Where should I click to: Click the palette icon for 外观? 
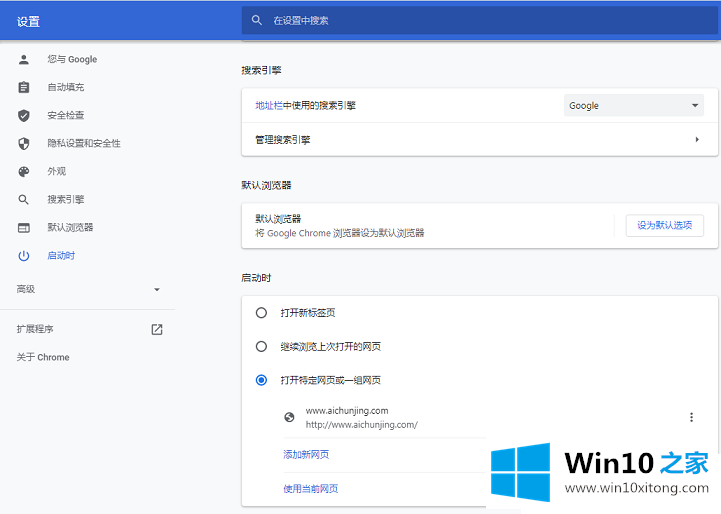(24, 171)
